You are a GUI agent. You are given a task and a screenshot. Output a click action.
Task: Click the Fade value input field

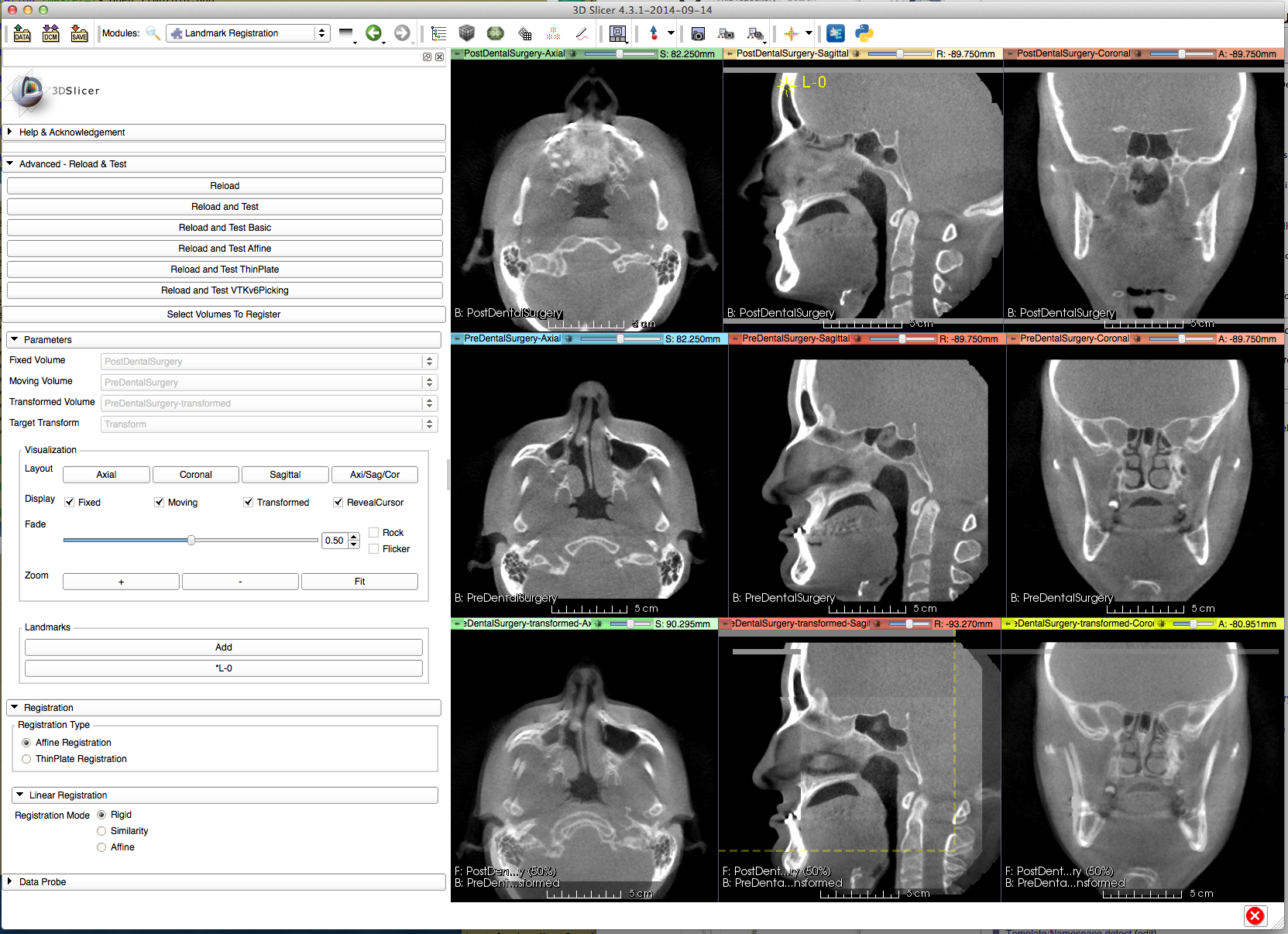(x=335, y=541)
